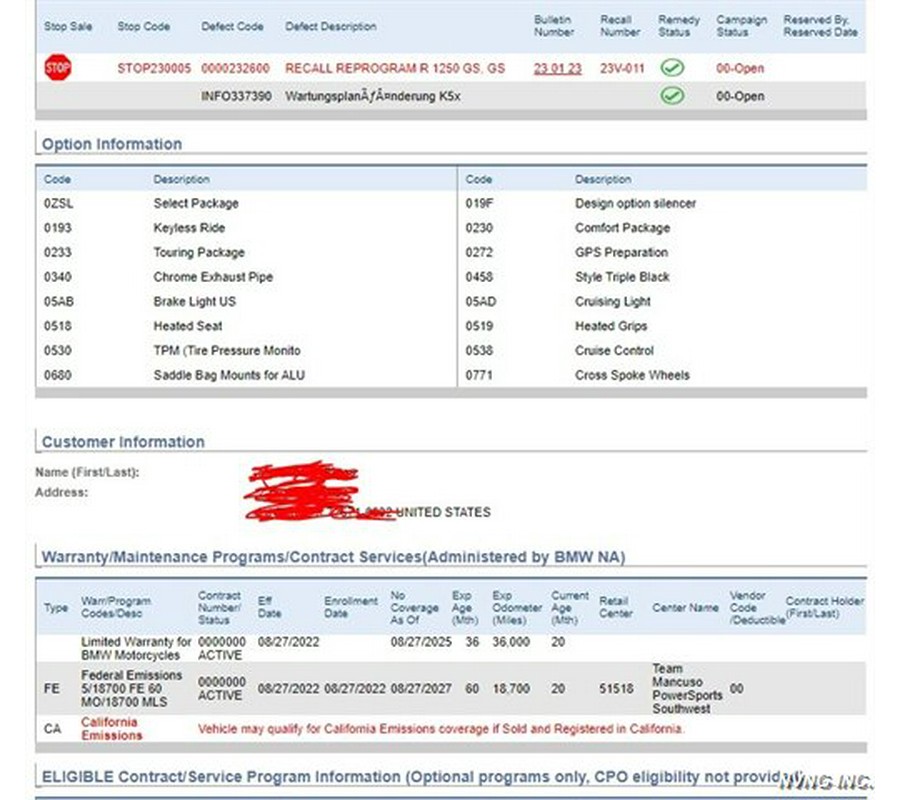The height and width of the screenshot is (800, 900).
Task: Select the RECALL REPROGRAM R 1250 GS description
Action: click(395, 68)
